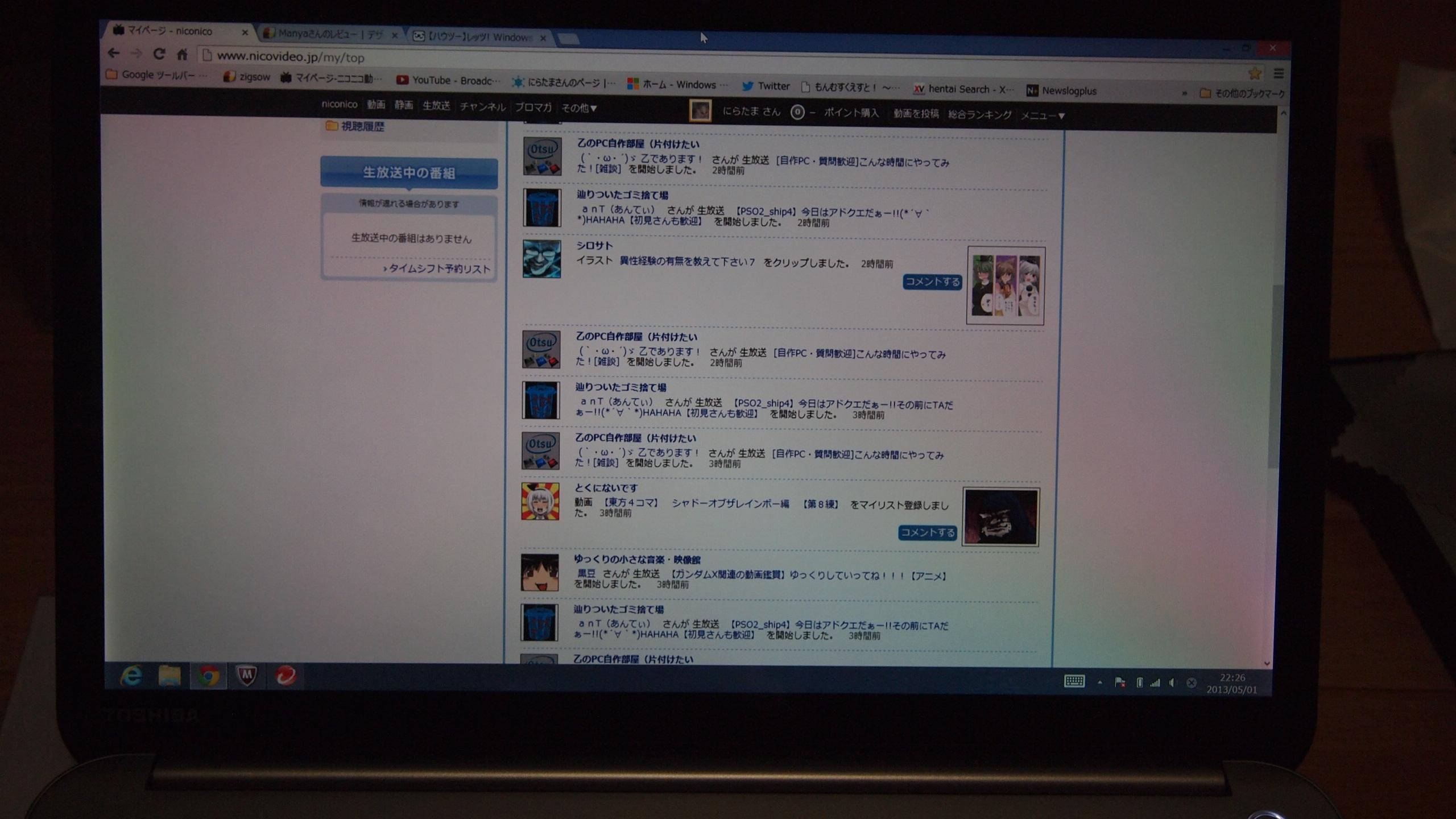This screenshot has width=1456, height=819.
Task: Go to the browser home page icon
Action: pos(182,55)
